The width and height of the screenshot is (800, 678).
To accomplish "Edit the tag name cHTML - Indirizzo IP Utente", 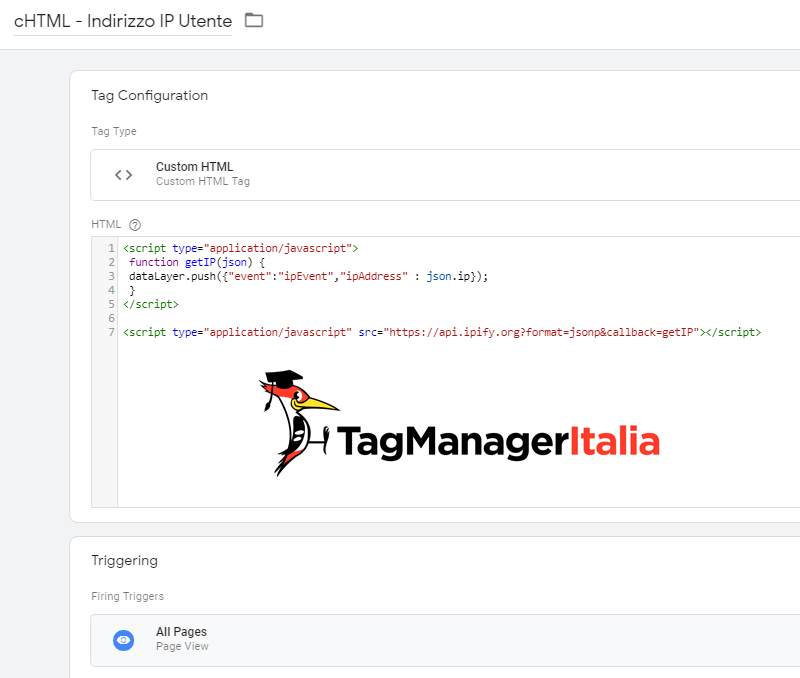I will [x=123, y=21].
